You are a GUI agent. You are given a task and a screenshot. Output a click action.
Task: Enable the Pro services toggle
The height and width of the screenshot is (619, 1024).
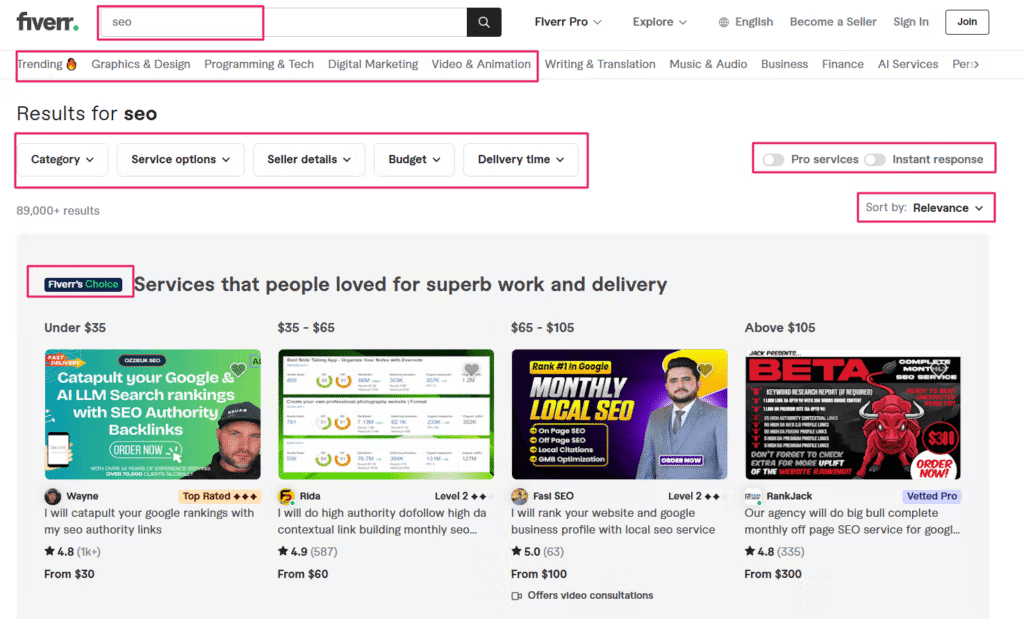pos(773,158)
